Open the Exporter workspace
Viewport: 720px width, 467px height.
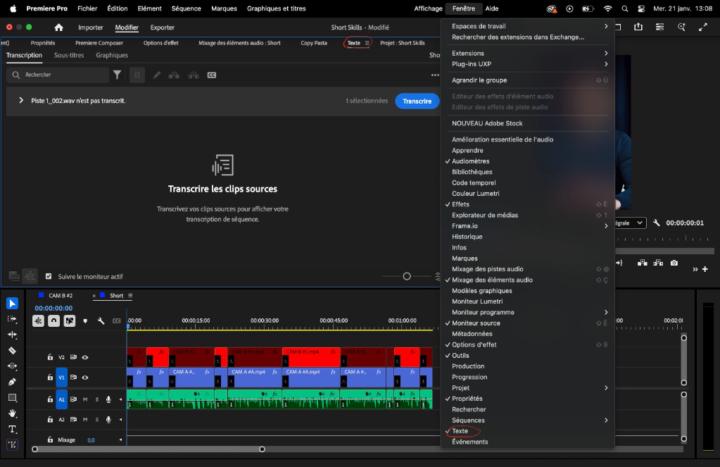(x=162, y=28)
